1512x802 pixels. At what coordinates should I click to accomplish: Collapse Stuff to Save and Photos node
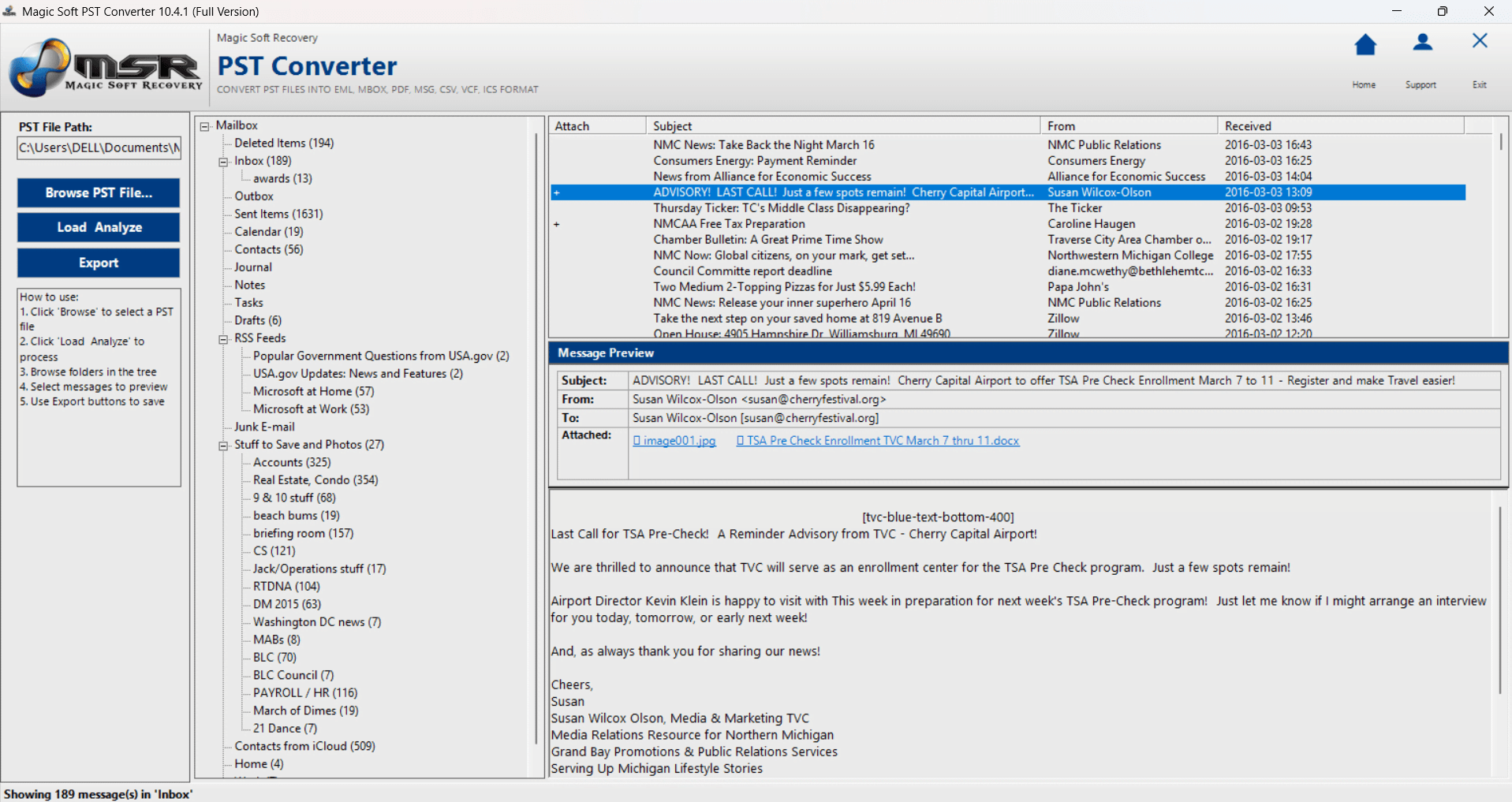pos(223,446)
